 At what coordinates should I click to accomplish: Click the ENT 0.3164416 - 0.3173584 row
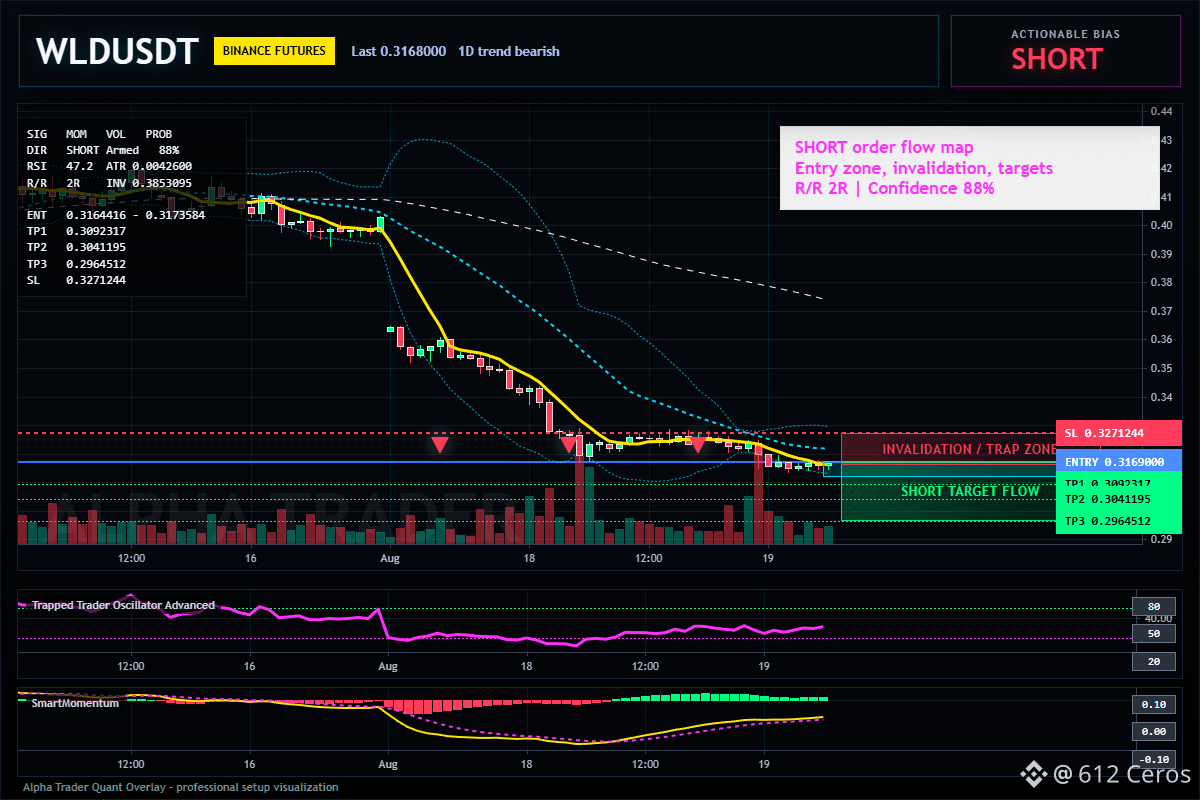pos(115,214)
